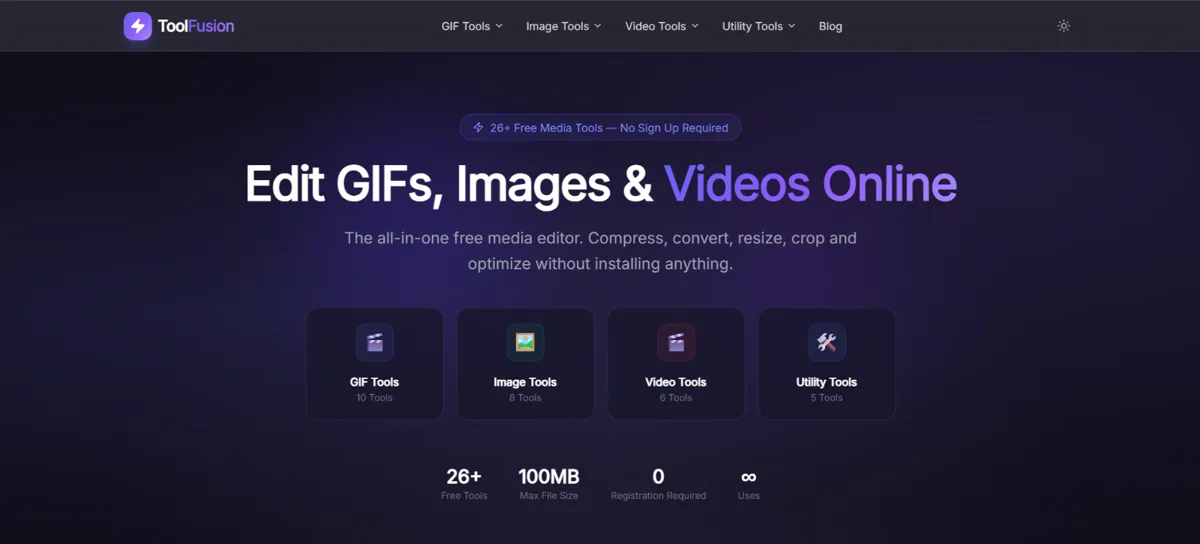This screenshot has height=544, width=1200.
Task: Click the clapperboard icon on GIF Tools card
Action: coord(375,342)
